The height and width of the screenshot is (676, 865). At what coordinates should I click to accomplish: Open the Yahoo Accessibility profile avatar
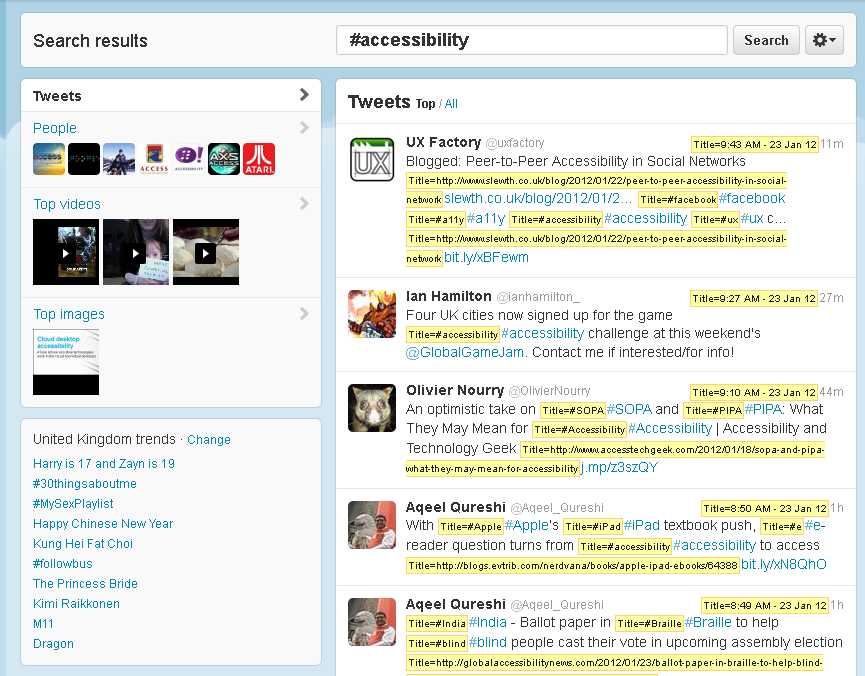[x=189, y=159]
